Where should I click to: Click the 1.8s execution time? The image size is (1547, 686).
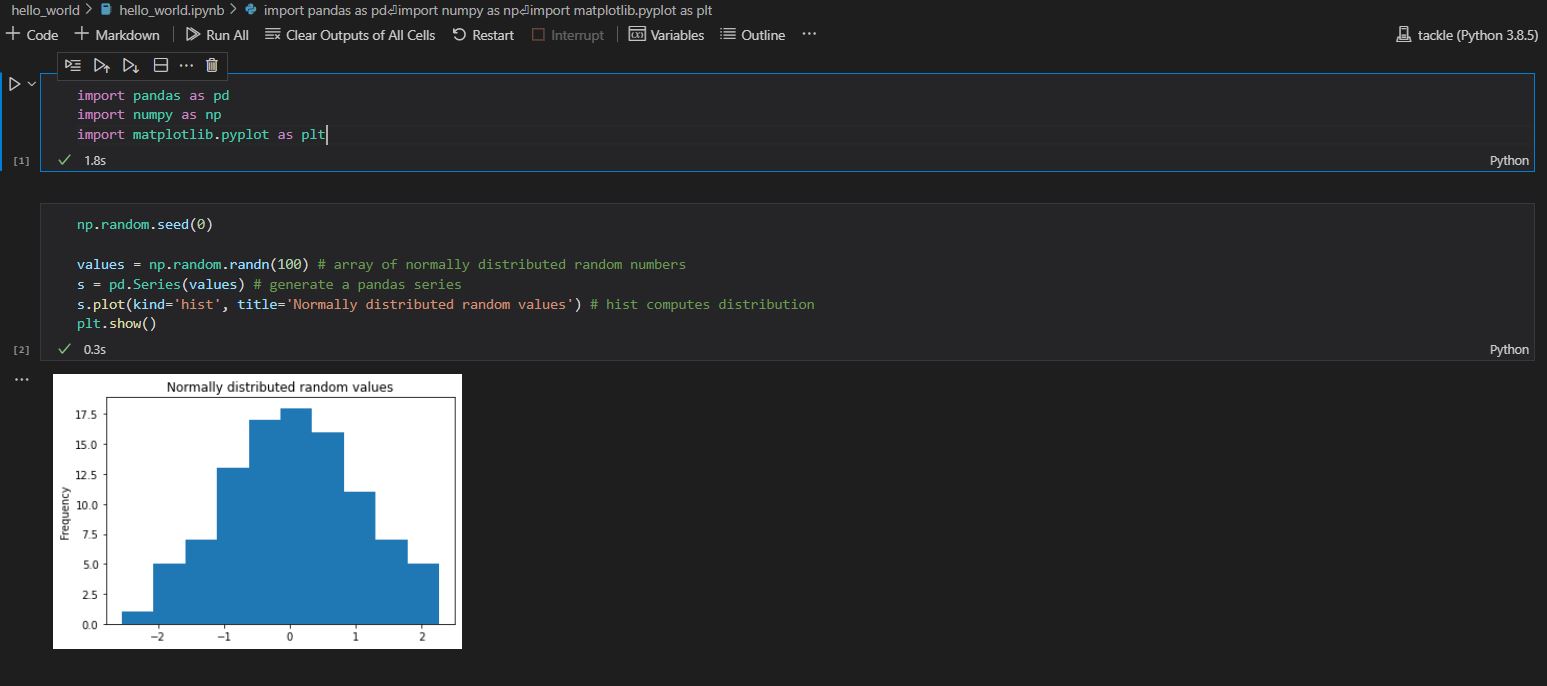(95, 160)
